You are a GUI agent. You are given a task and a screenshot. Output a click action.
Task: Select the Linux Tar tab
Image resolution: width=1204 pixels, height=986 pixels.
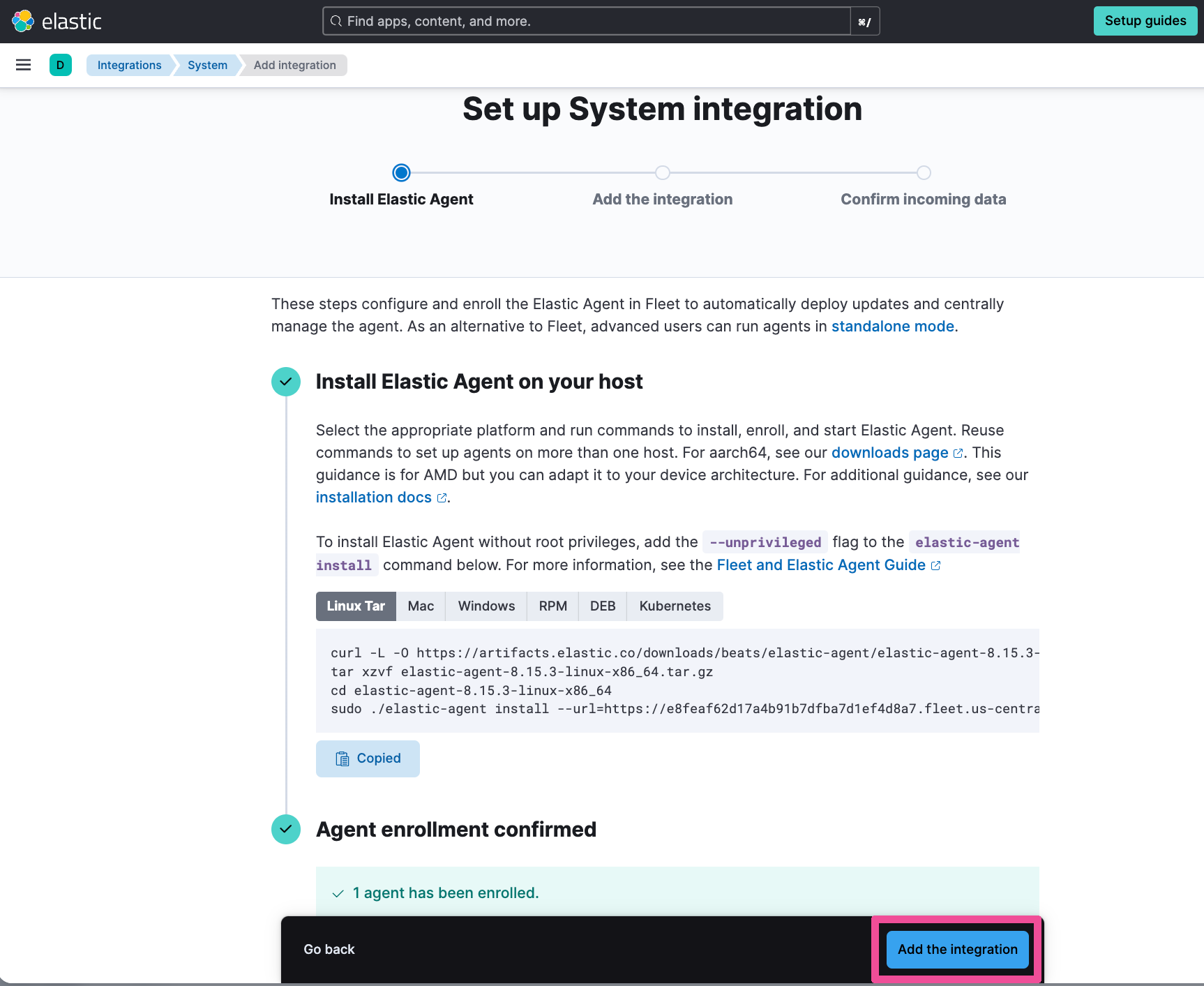(x=356, y=606)
